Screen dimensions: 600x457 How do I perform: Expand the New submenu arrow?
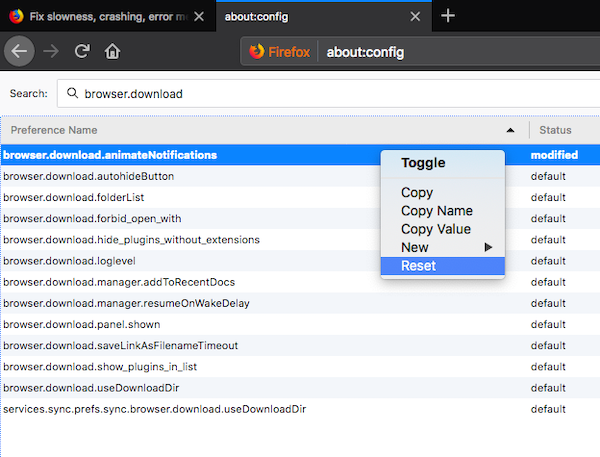489,247
